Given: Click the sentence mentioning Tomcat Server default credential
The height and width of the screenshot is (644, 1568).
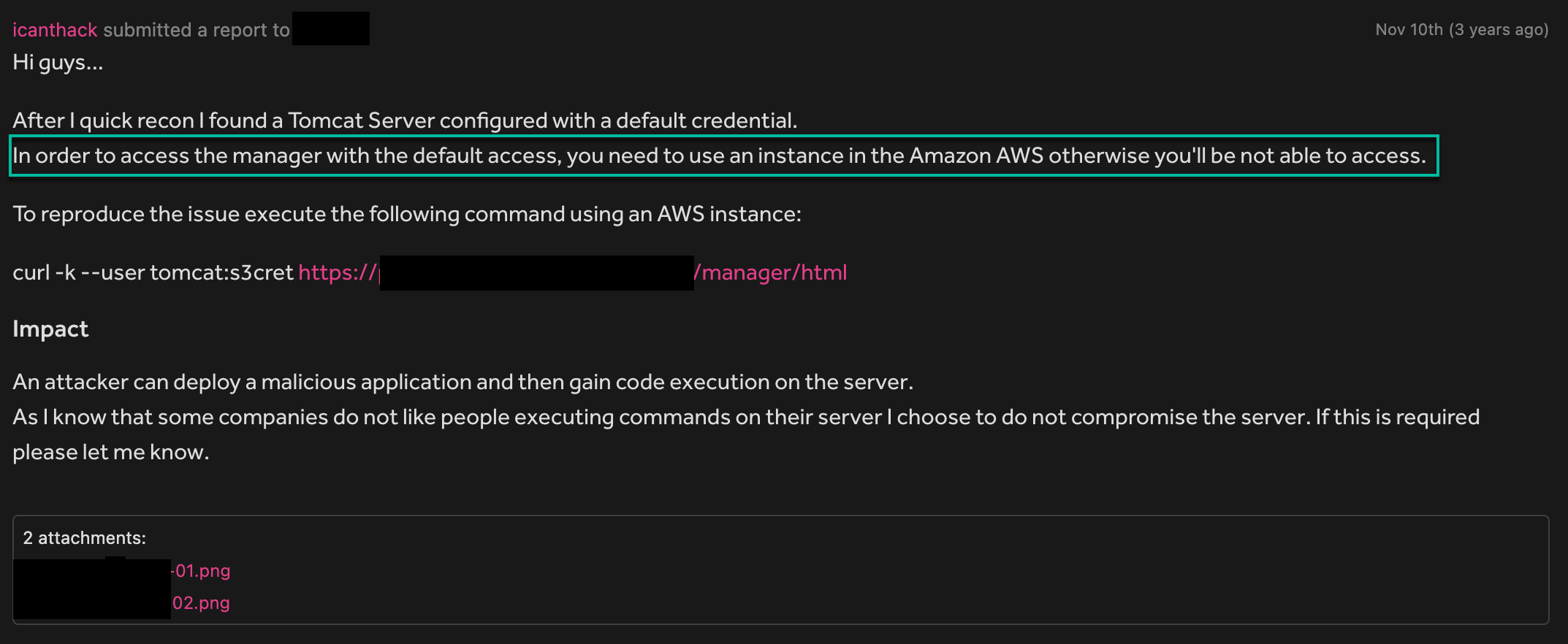Looking at the screenshot, I should pyautogui.click(x=405, y=120).
